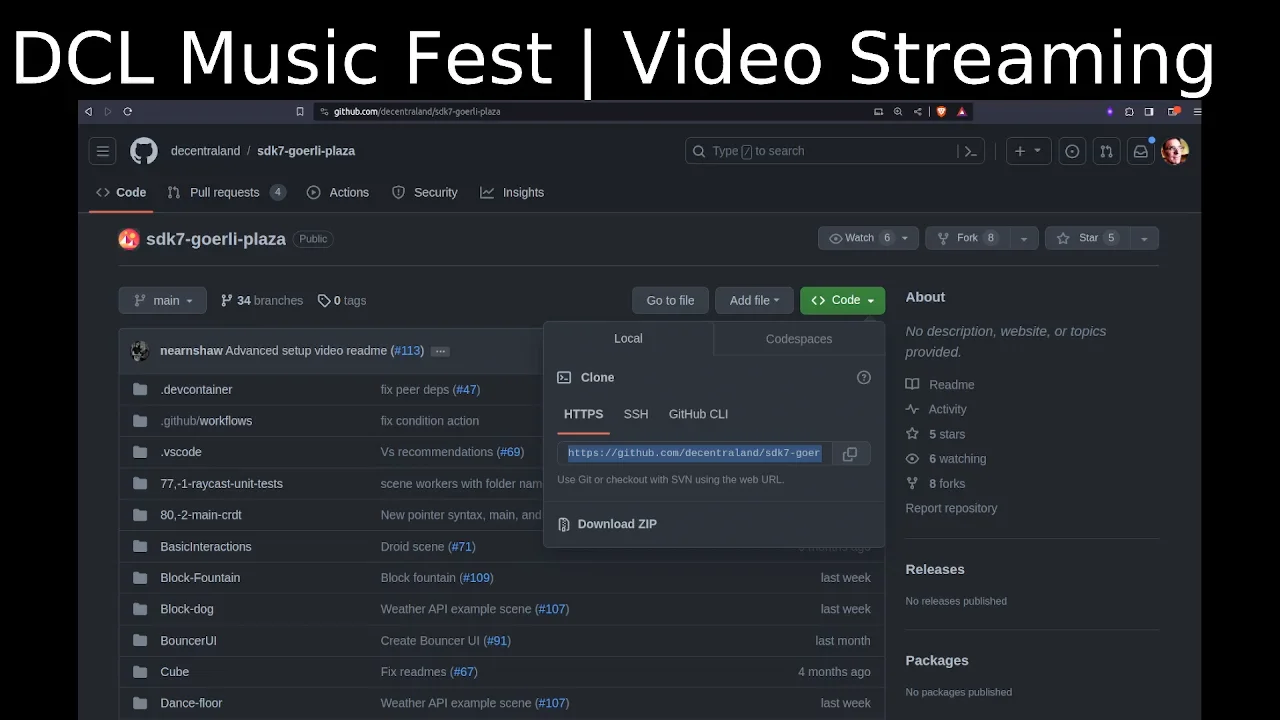The height and width of the screenshot is (720, 1280).
Task: Go to the GitHub homepage logo
Action: (x=144, y=151)
